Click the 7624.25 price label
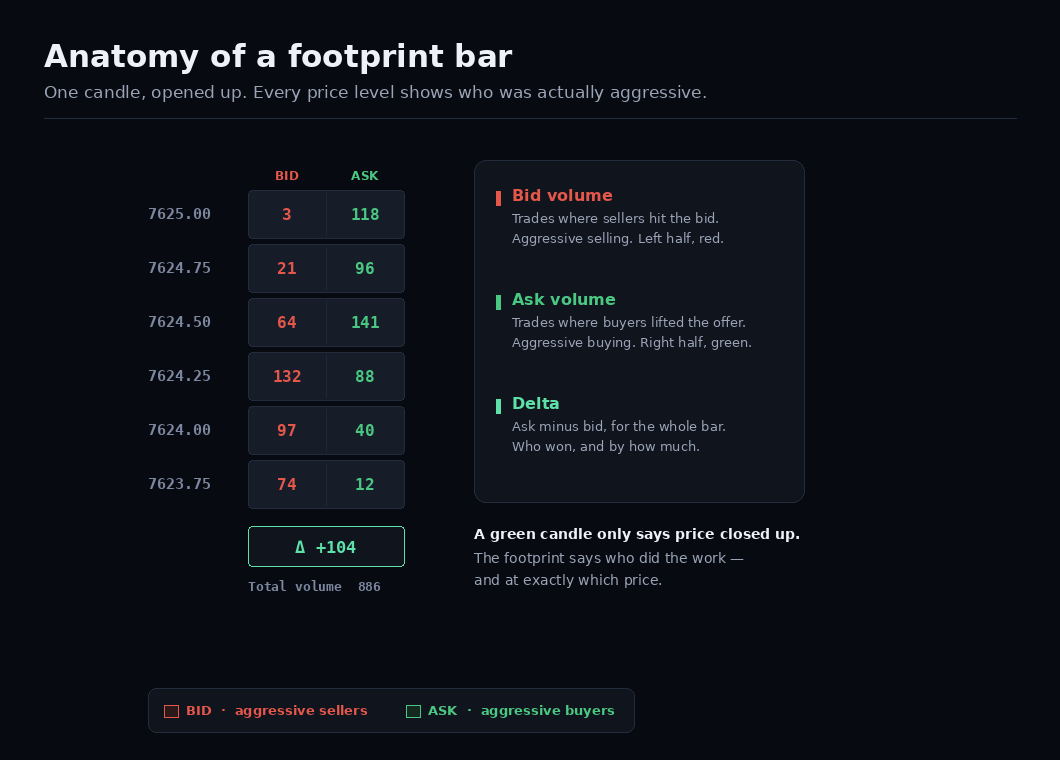This screenshot has height=760, width=1060. 179,377
